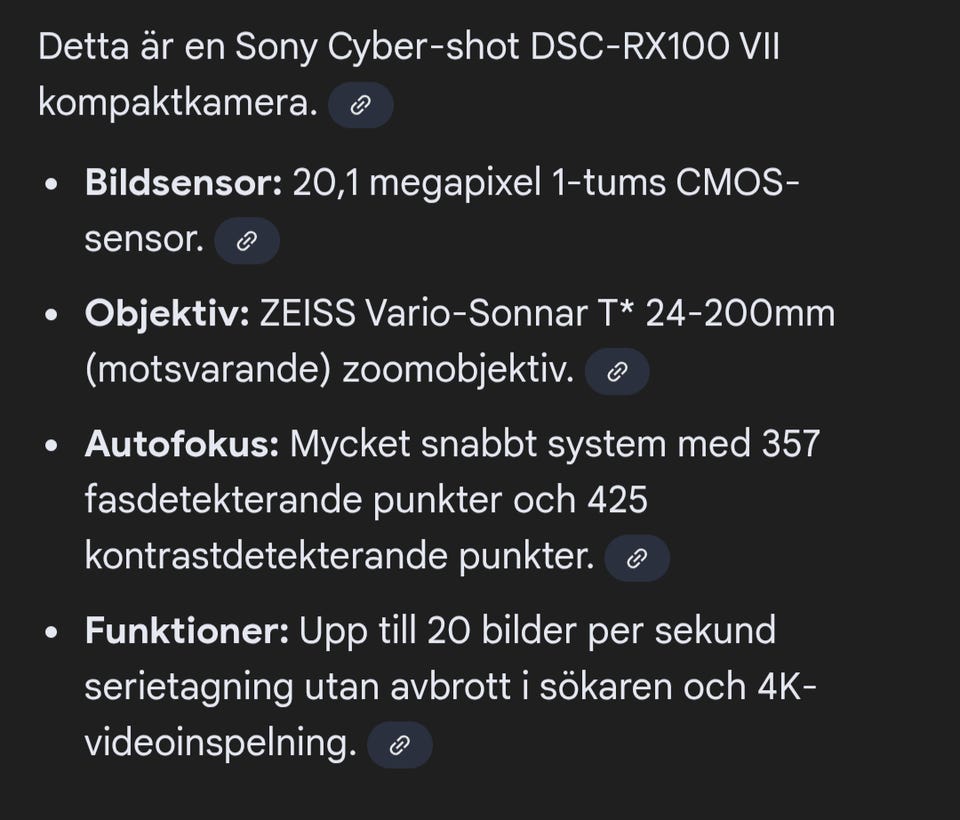
Task: Click the bold Bildsensor label
Action: (184, 184)
